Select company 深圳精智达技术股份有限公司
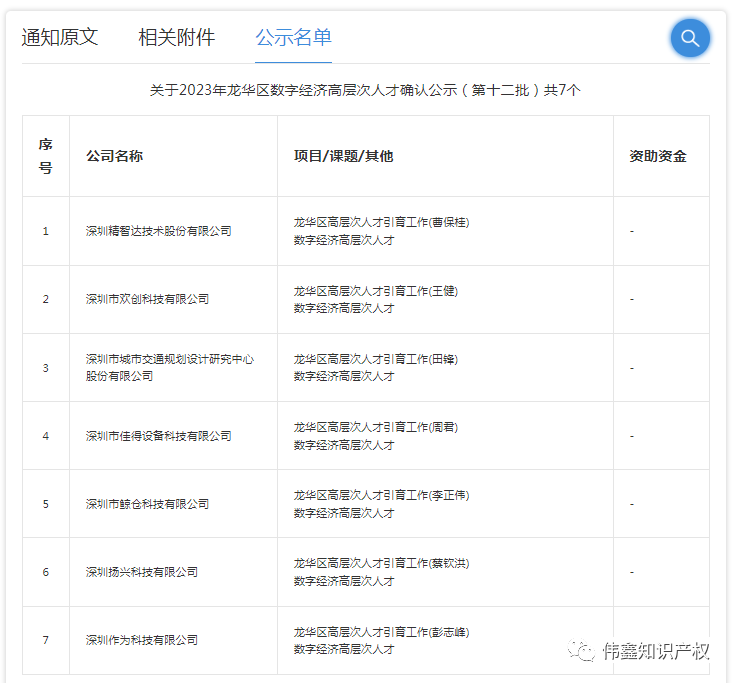This screenshot has width=733, height=683. click(x=158, y=231)
